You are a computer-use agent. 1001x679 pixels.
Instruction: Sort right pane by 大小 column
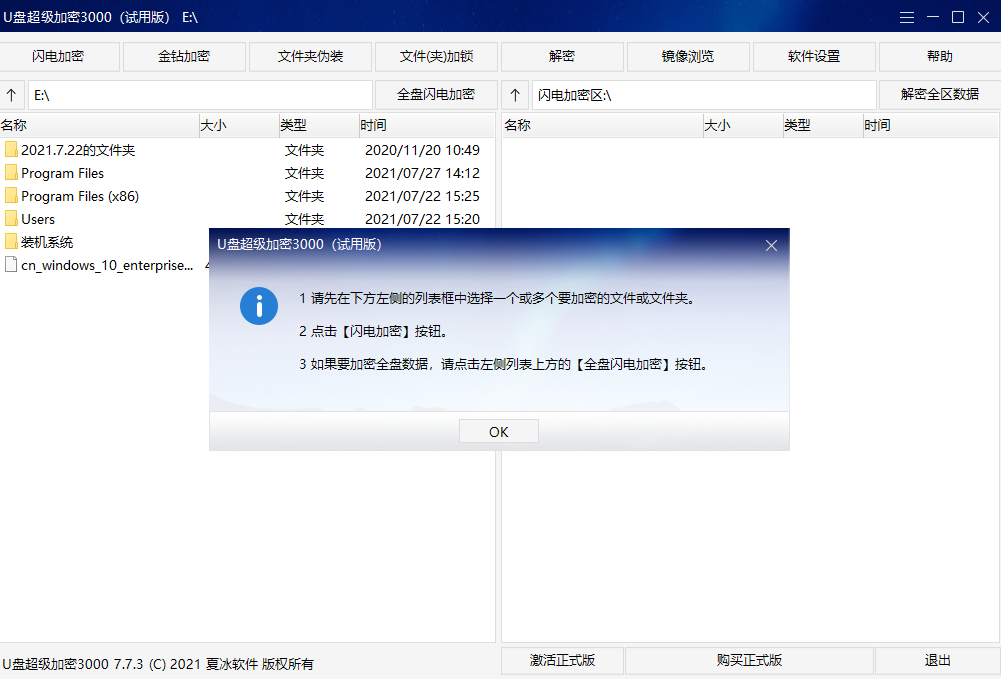743,125
